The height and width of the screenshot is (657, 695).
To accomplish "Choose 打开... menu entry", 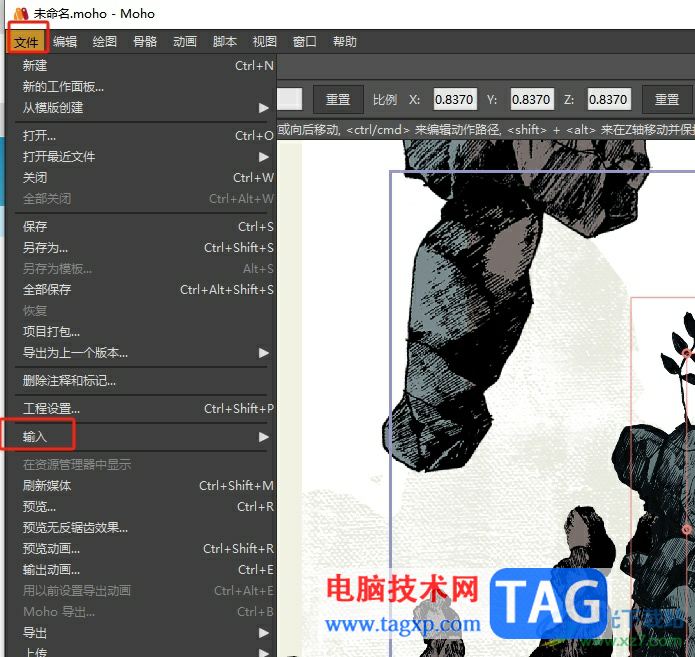I will 142,136.
